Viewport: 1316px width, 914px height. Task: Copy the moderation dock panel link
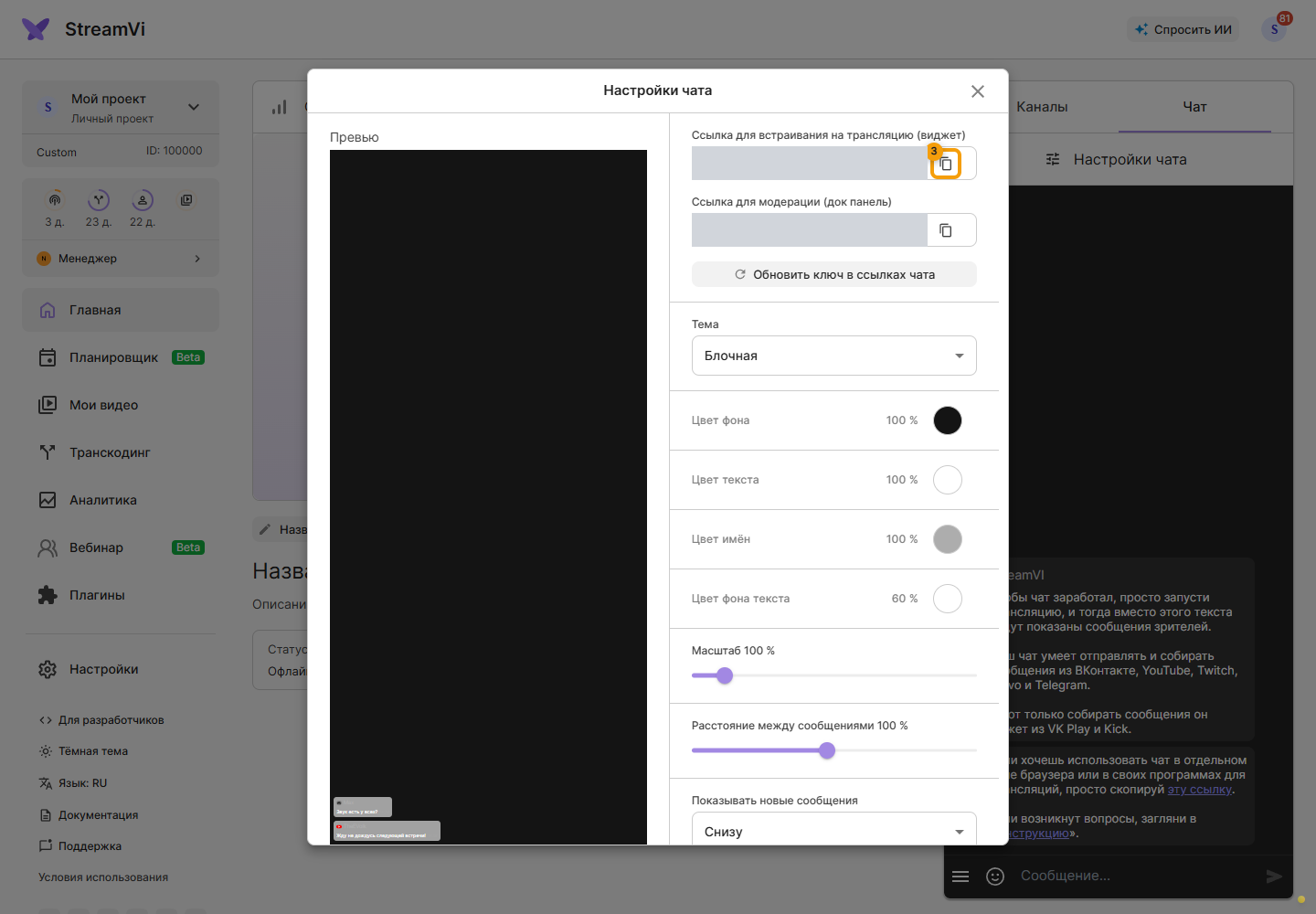[946, 230]
